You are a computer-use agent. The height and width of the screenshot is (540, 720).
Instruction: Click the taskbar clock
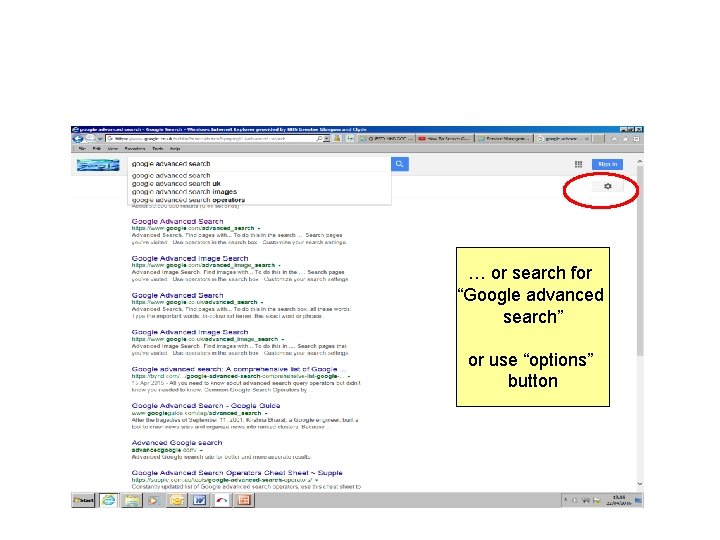(x=618, y=500)
